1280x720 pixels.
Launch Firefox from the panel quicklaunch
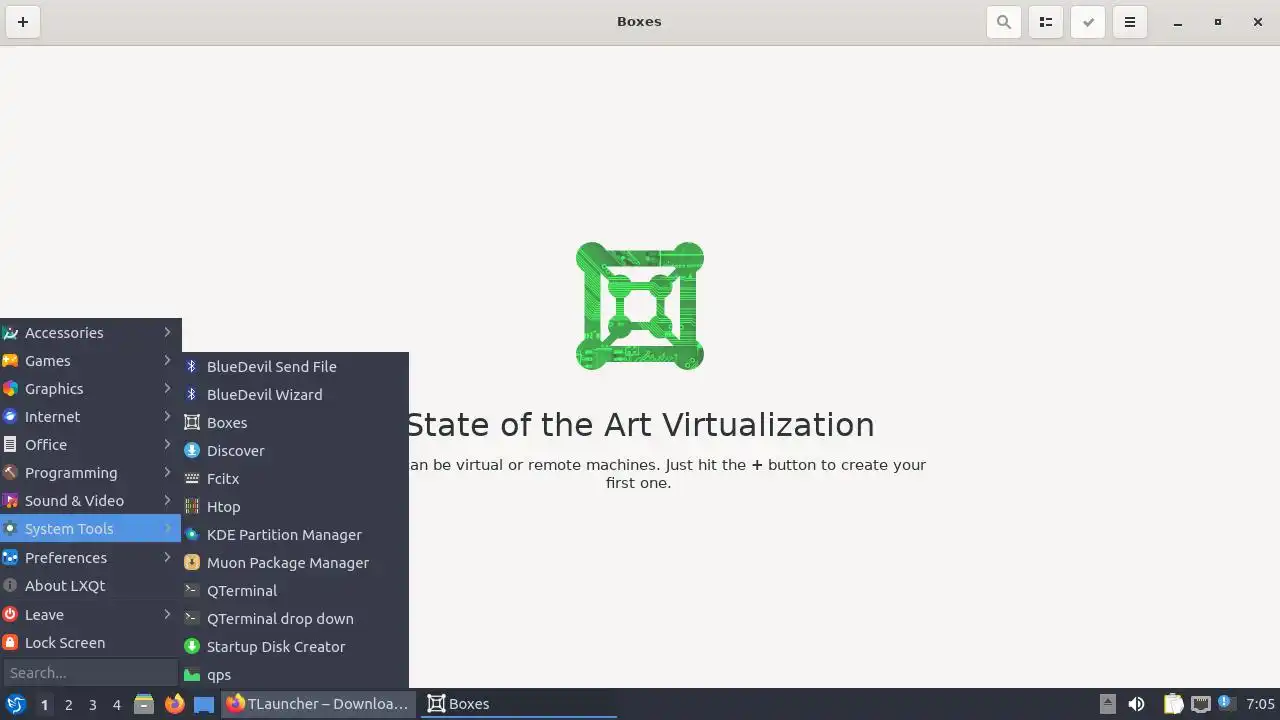pyautogui.click(x=174, y=704)
